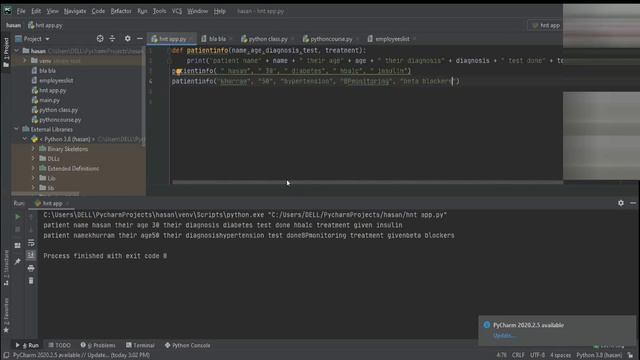Select hnt app tab in Run panel
The height and width of the screenshot is (360, 640).
click(x=51, y=203)
